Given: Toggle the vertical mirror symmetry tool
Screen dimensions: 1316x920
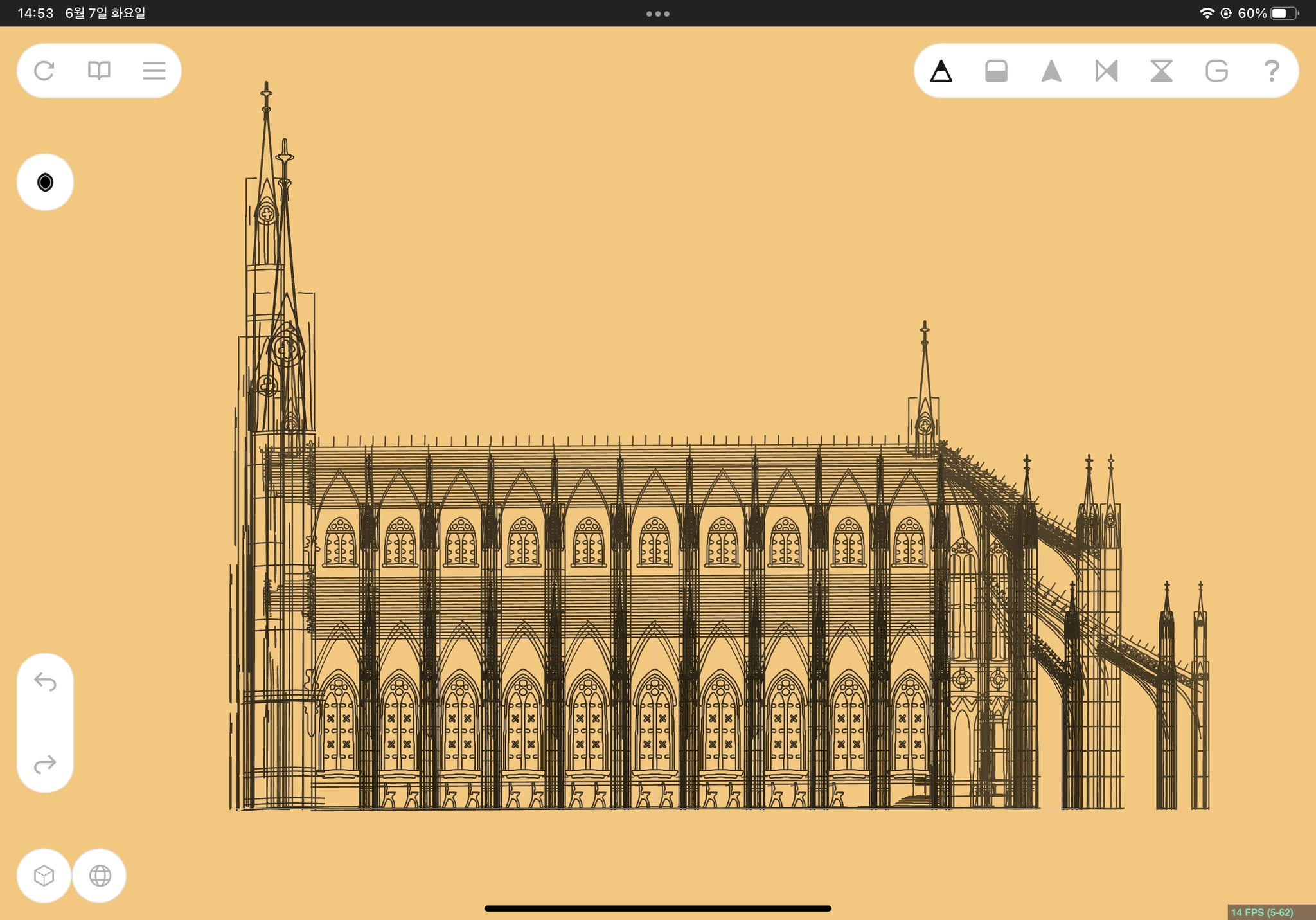Looking at the screenshot, I should [x=1161, y=71].
